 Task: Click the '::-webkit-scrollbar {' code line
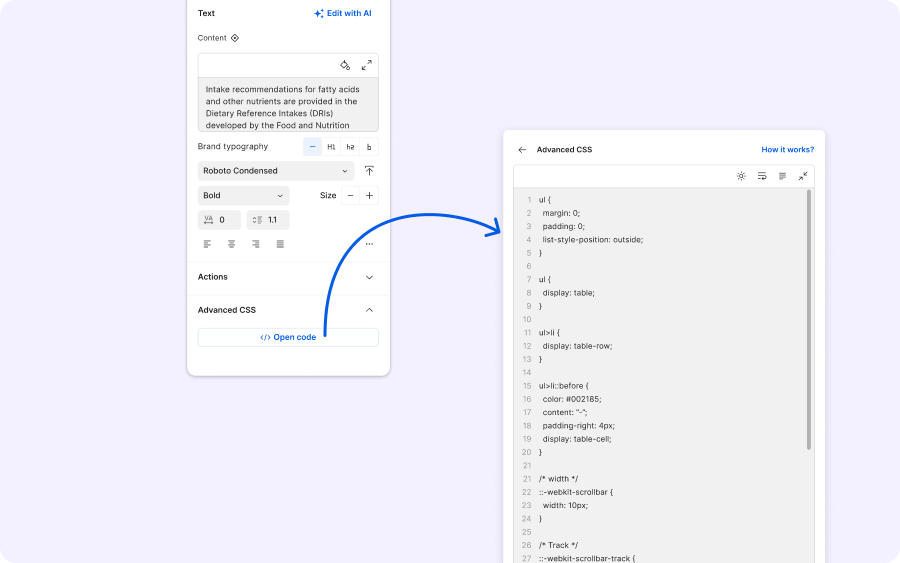[576, 492]
